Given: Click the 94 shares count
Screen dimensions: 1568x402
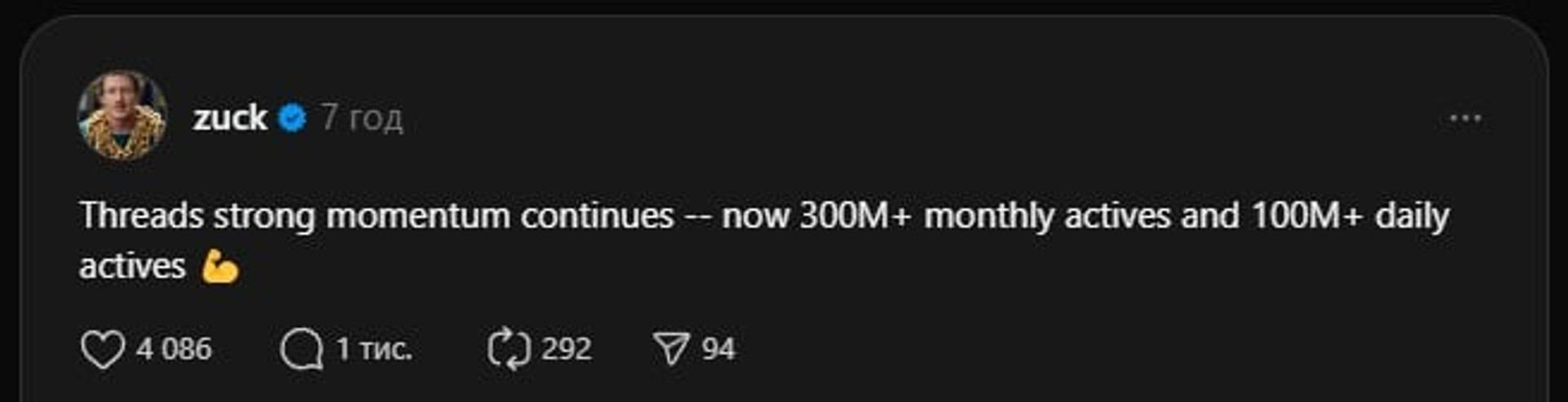Looking at the screenshot, I should [x=718, y=350].
